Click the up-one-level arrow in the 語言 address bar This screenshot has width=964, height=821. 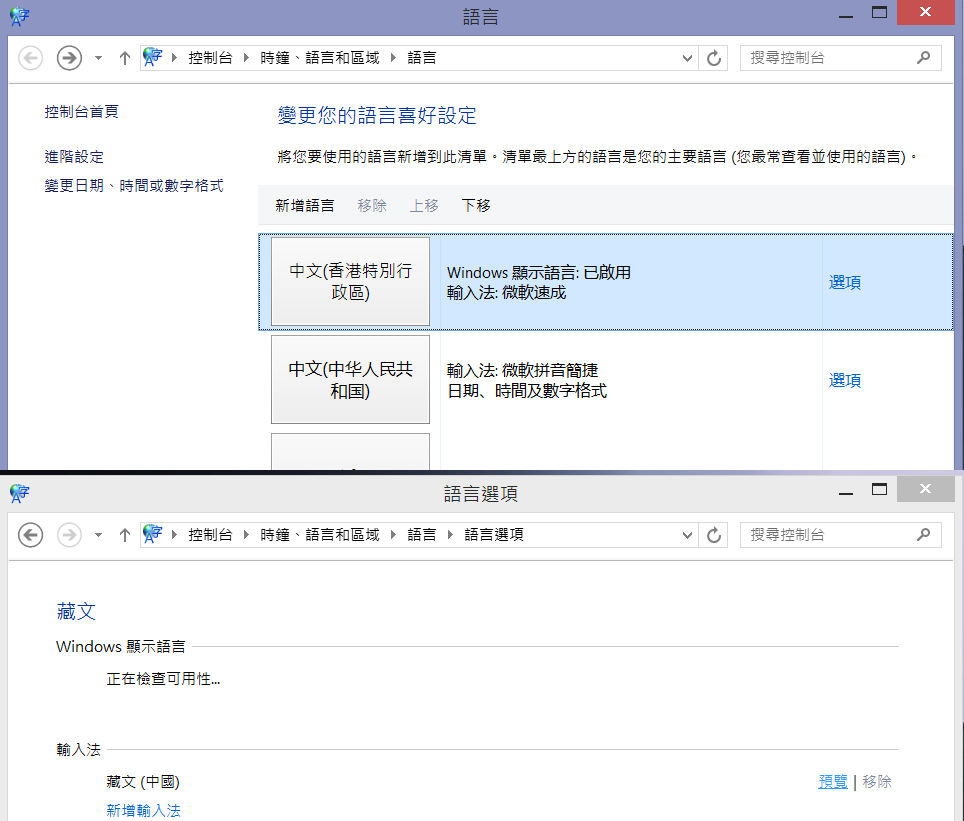pos(124,57)
